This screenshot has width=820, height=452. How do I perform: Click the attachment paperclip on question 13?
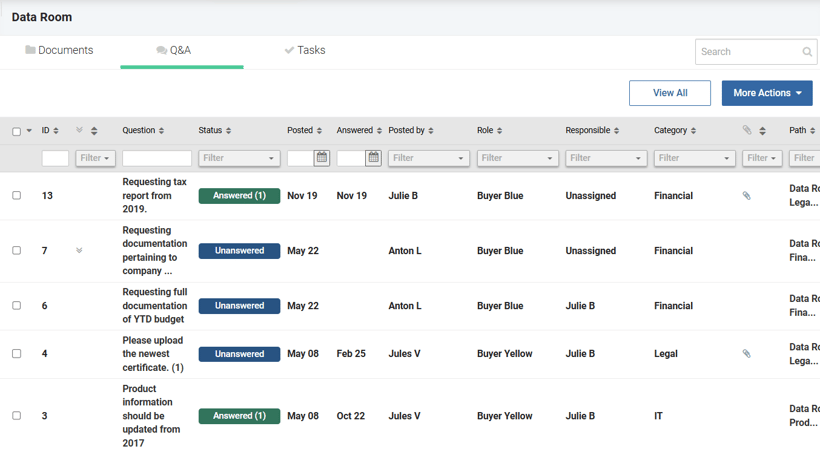[746, 196]
